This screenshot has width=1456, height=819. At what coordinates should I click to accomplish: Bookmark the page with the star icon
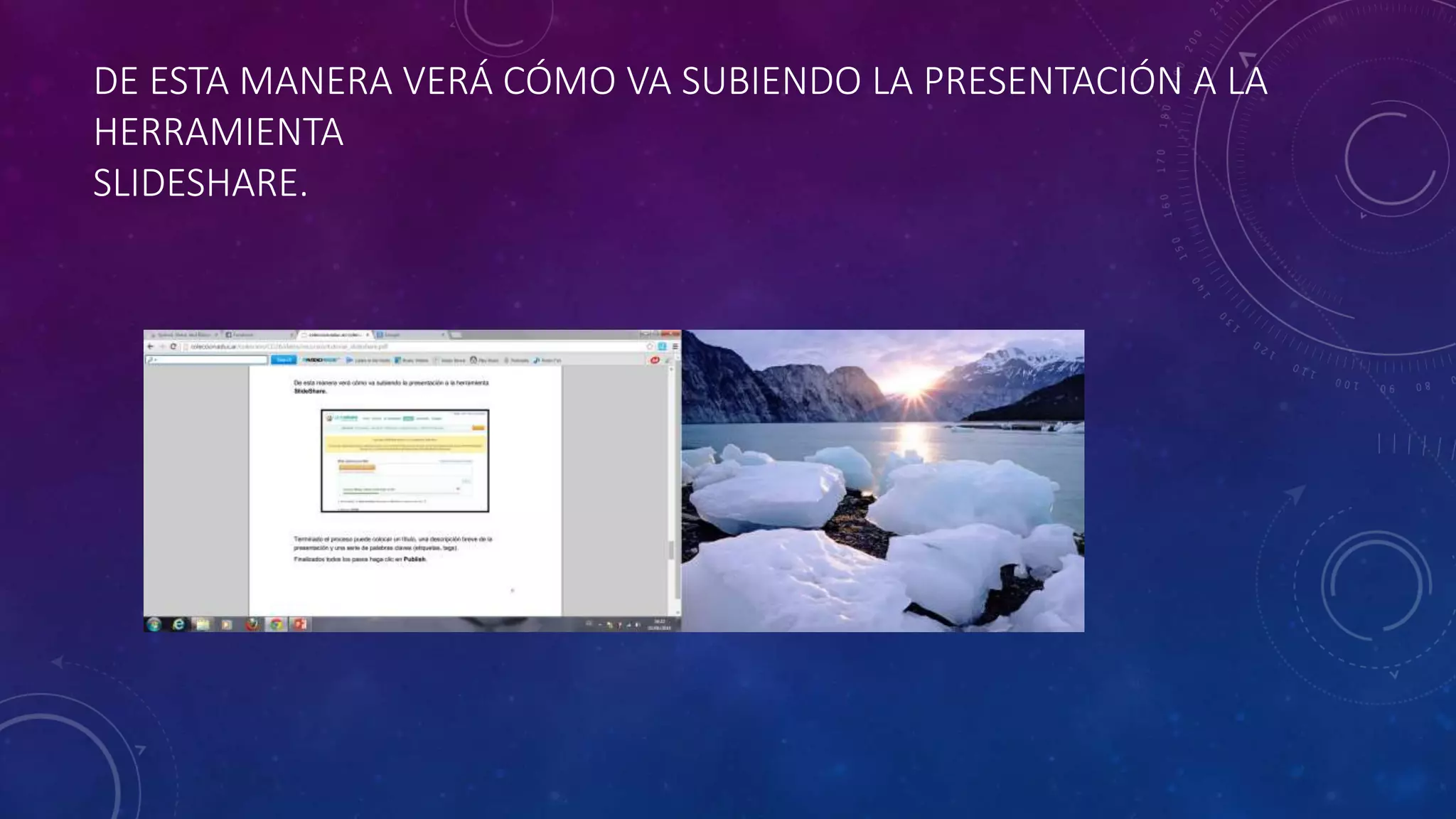[x=650, y=346]
